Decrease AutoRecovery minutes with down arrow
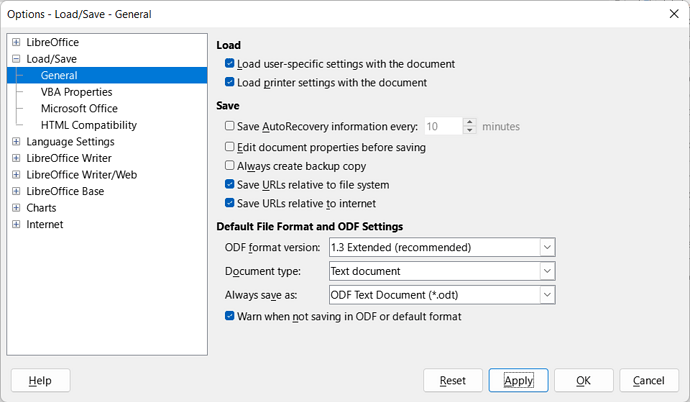Viewport: 690px width, 402px height. pos(470,131)
